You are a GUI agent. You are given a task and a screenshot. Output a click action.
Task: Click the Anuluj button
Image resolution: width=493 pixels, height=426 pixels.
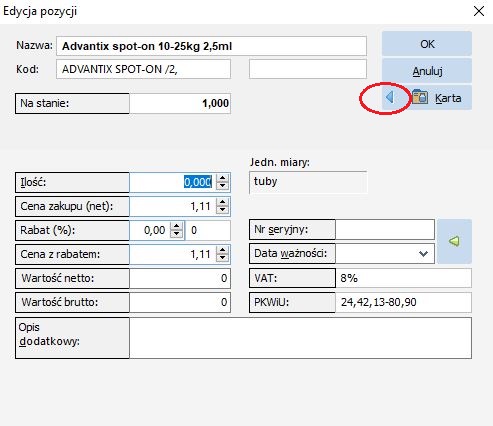[x=427, y=71]
